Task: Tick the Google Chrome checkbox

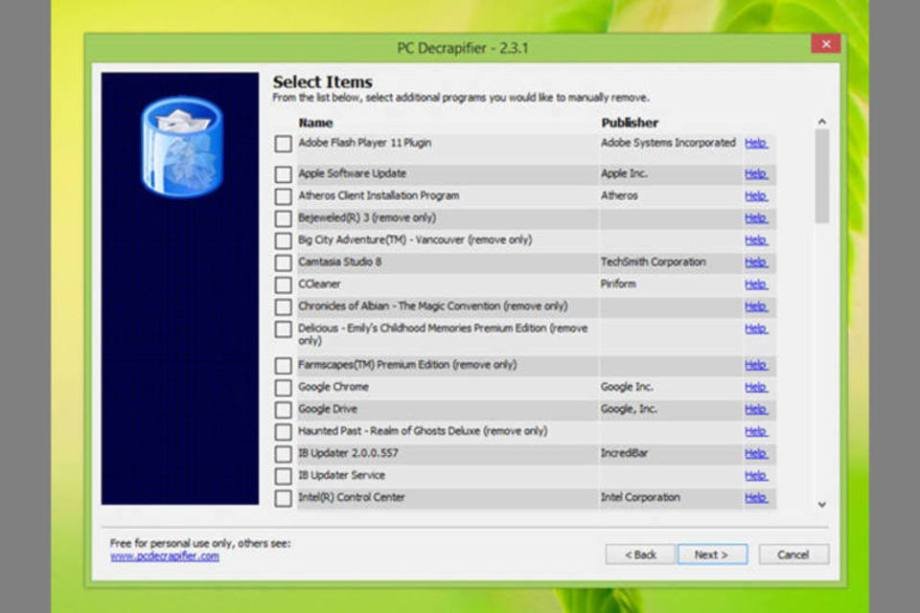Action: (283, 388)
